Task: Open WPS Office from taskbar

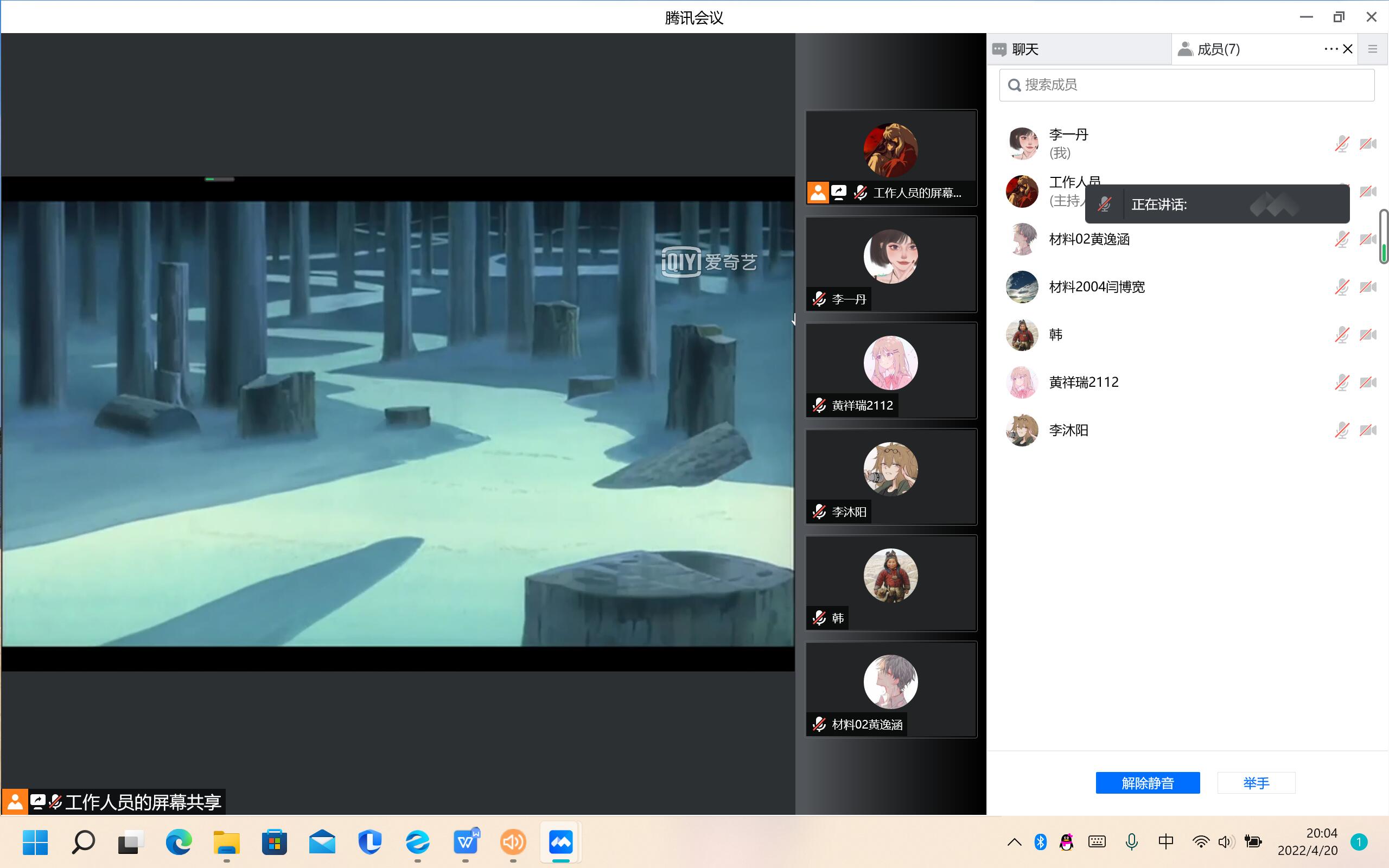Action: pyautogui.click(x=466, y=842)
